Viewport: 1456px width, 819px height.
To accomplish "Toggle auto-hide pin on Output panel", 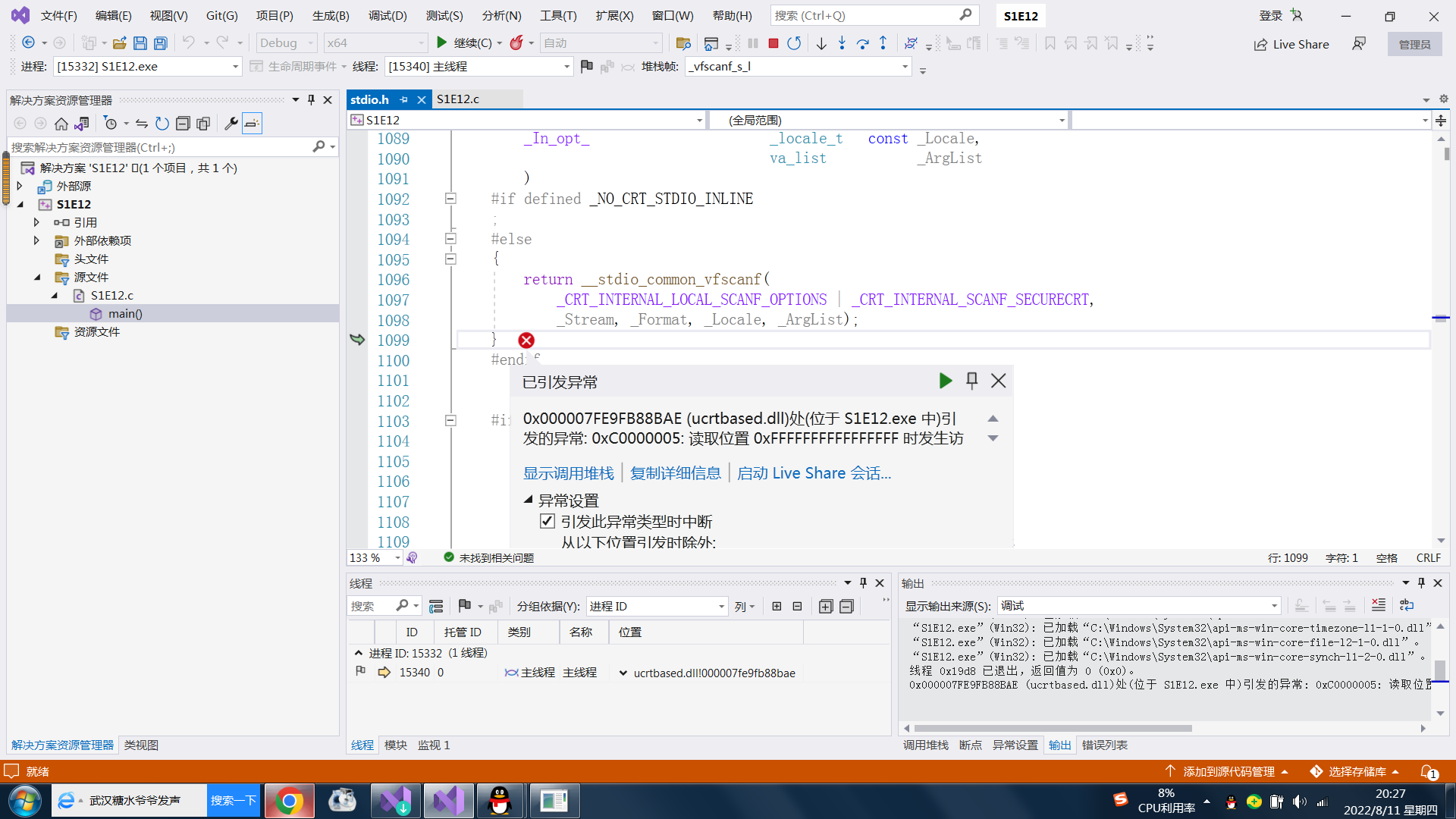I will [x=1421, y=582].
